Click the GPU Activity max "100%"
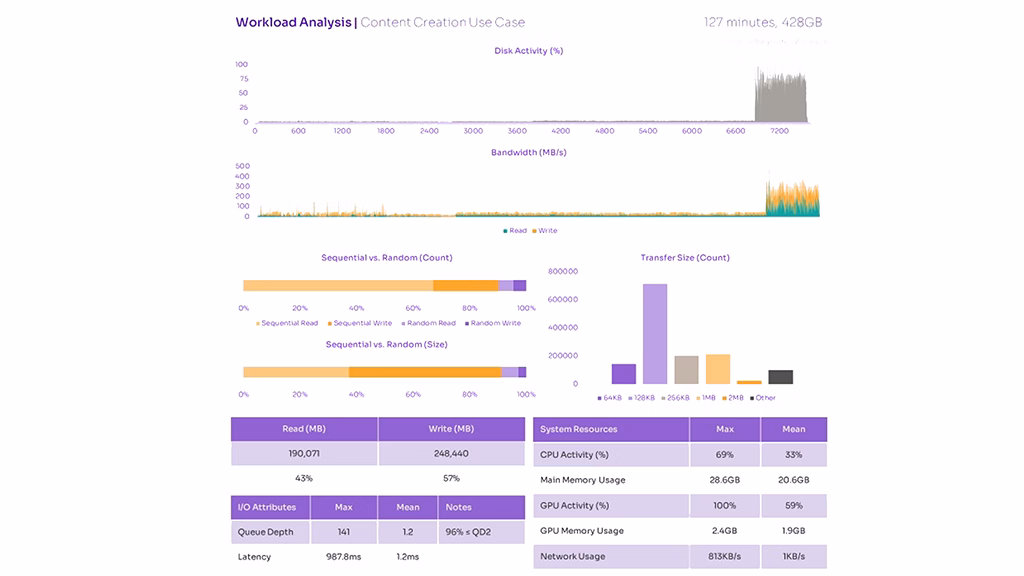 point(725,505)
